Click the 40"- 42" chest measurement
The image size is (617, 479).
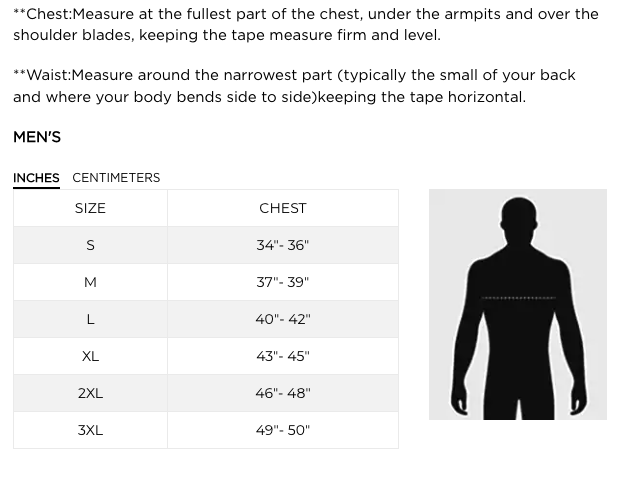pos(282,319)
